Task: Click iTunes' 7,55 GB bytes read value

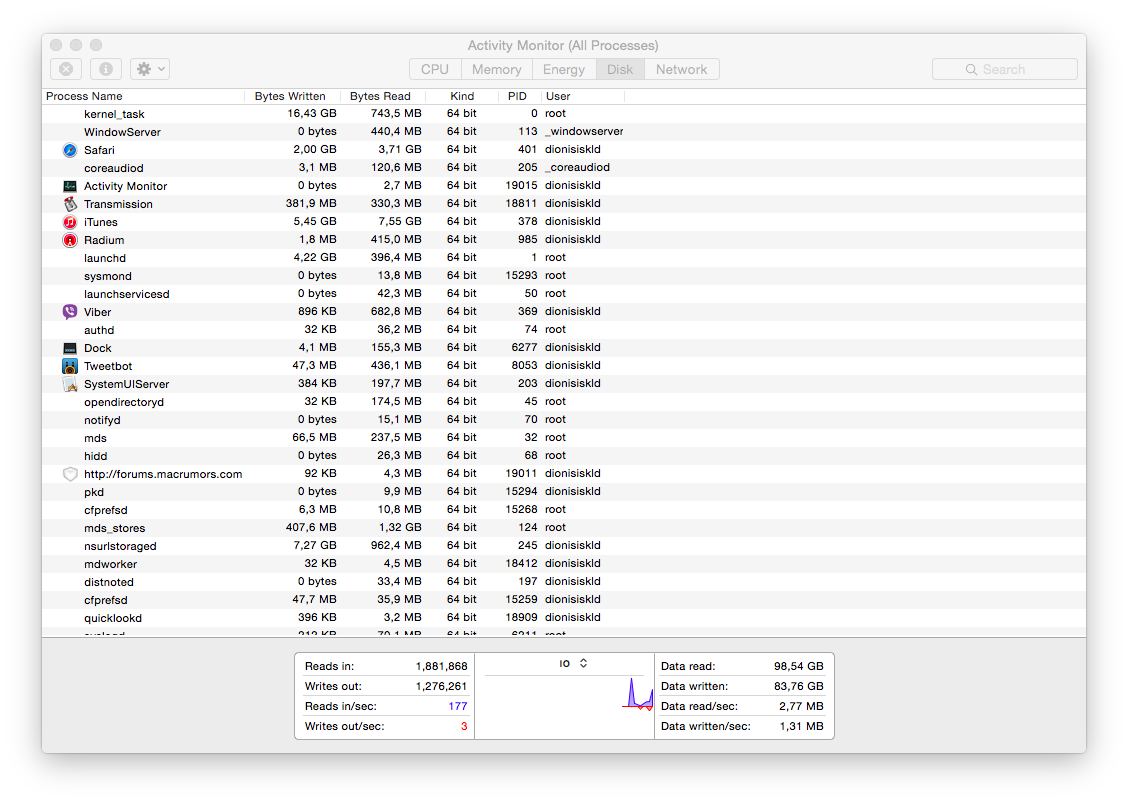Action: 400,221
